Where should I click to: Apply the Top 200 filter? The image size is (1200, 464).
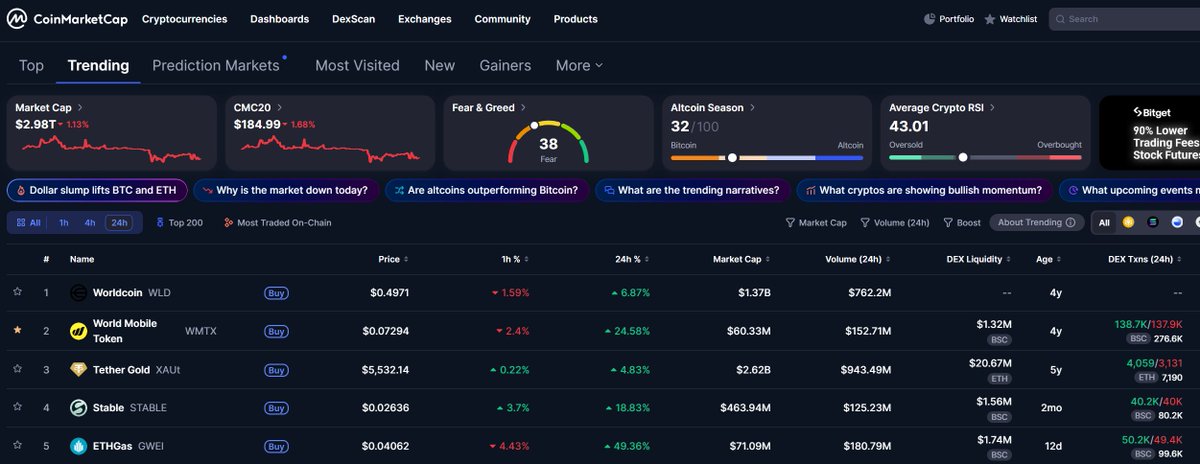[x=180, y=223]
